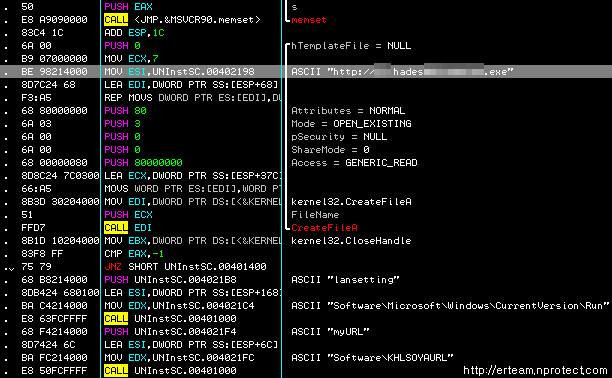Image resolution: width=612 pixels, height=378 pixels.
Task: Click the ASCII "lansetting" comment
Action: (345, 280)
